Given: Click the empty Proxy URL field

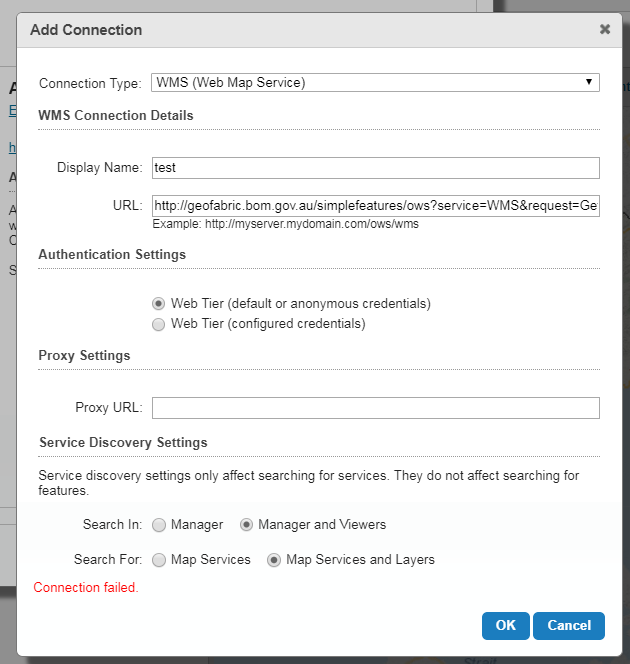Looking at the screenshot, I should (376, 408).
